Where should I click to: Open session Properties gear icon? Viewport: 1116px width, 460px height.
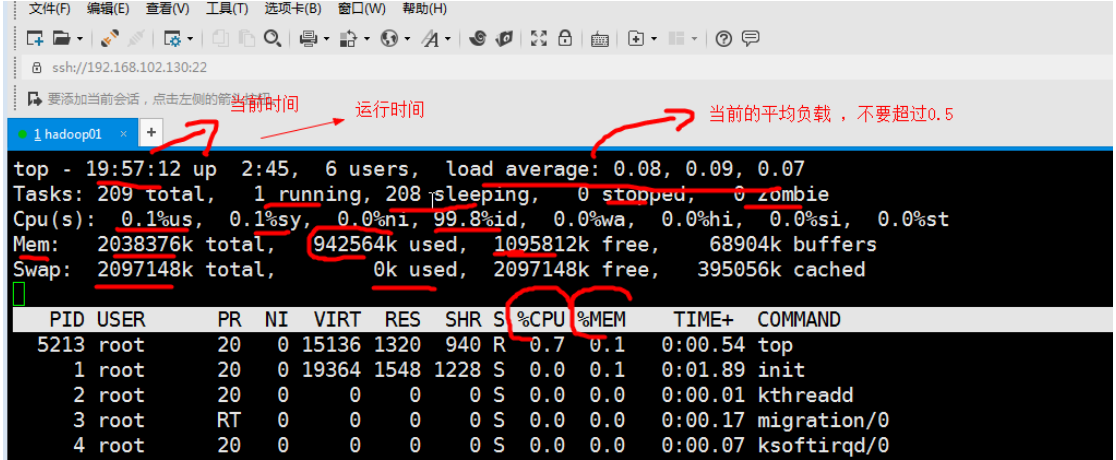pos(172,38)
